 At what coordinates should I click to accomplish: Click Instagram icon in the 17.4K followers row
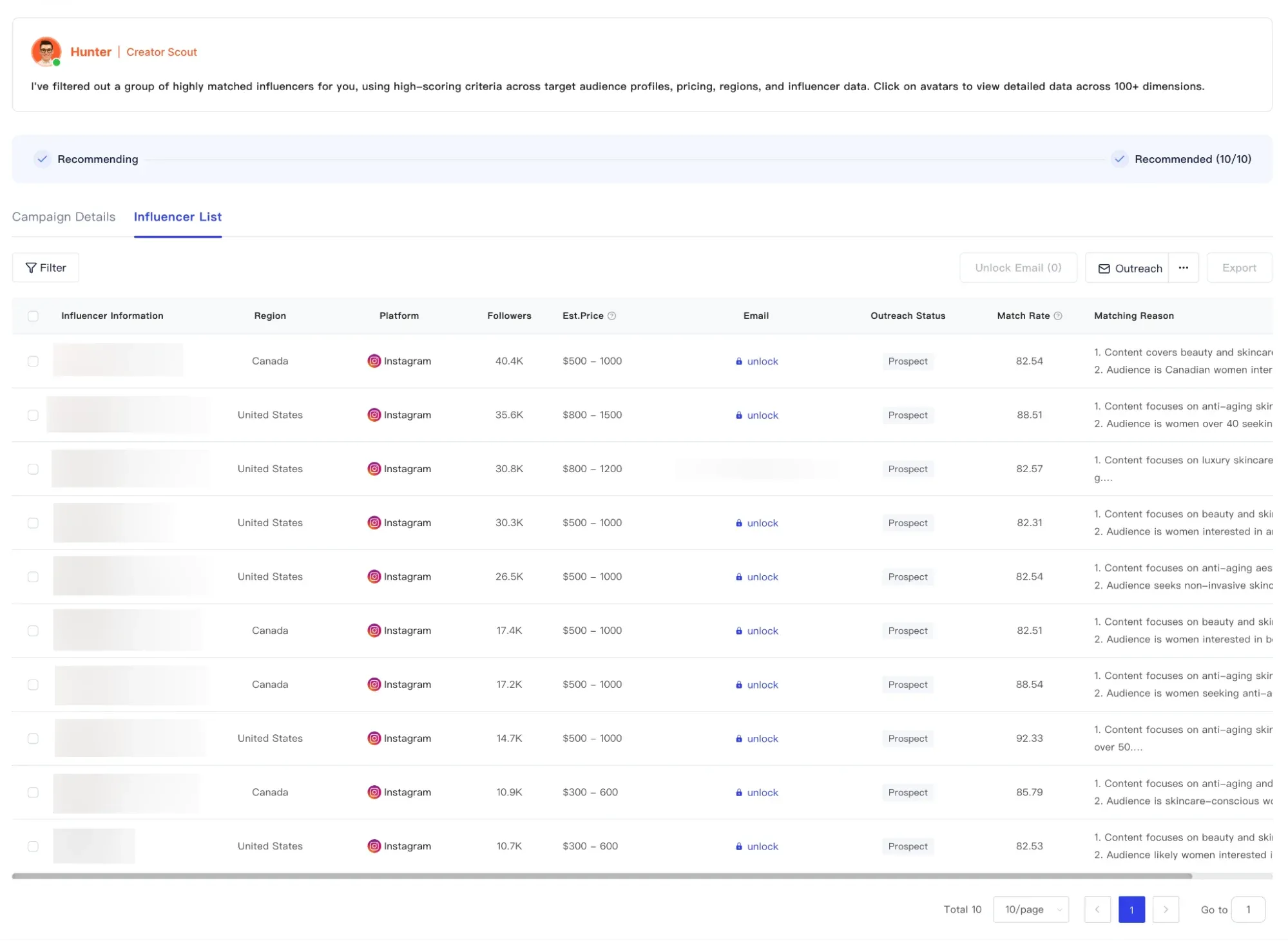coord(374,631)
